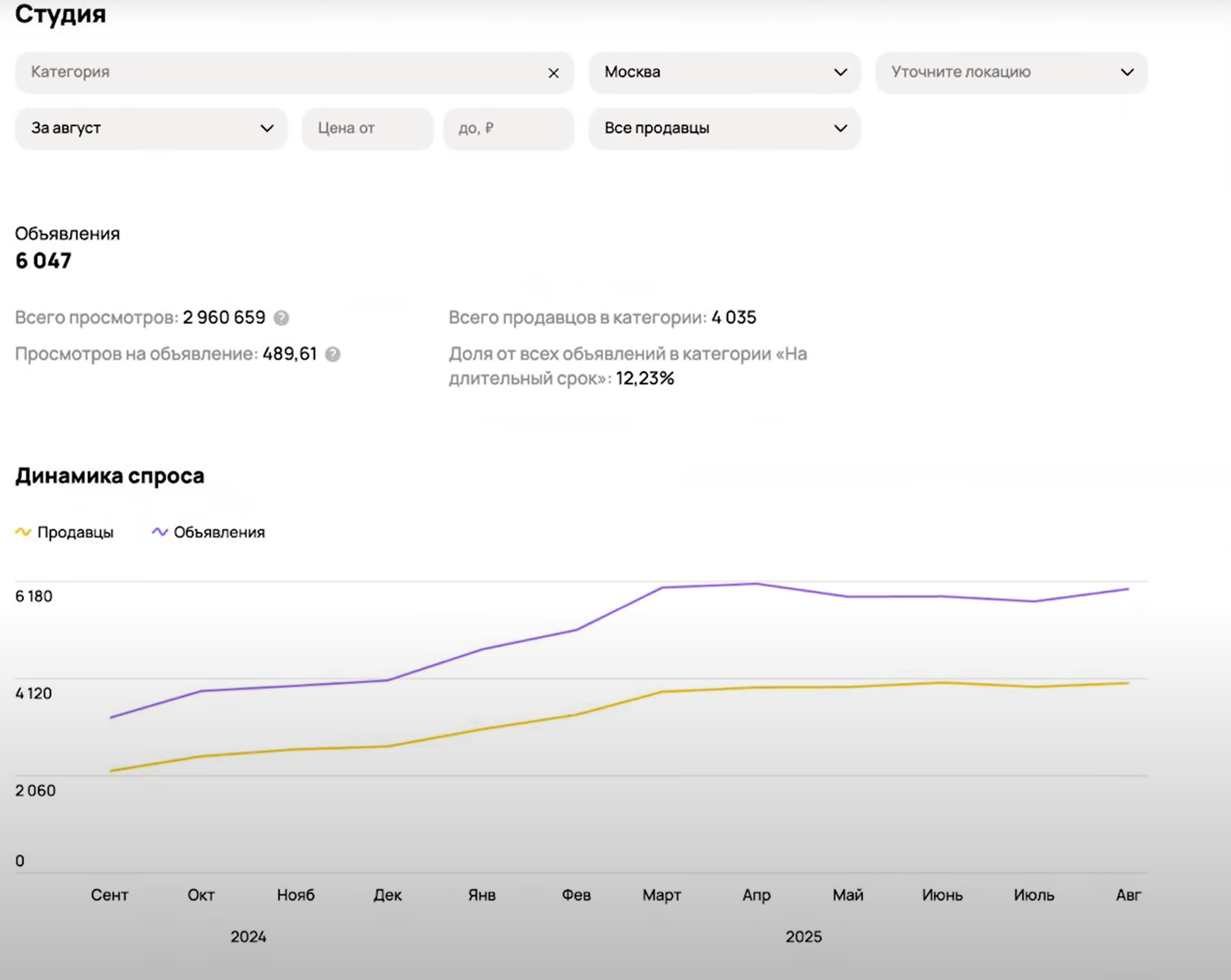
Task: Focus the Цена от price field
Action: [x=367, y=129]
